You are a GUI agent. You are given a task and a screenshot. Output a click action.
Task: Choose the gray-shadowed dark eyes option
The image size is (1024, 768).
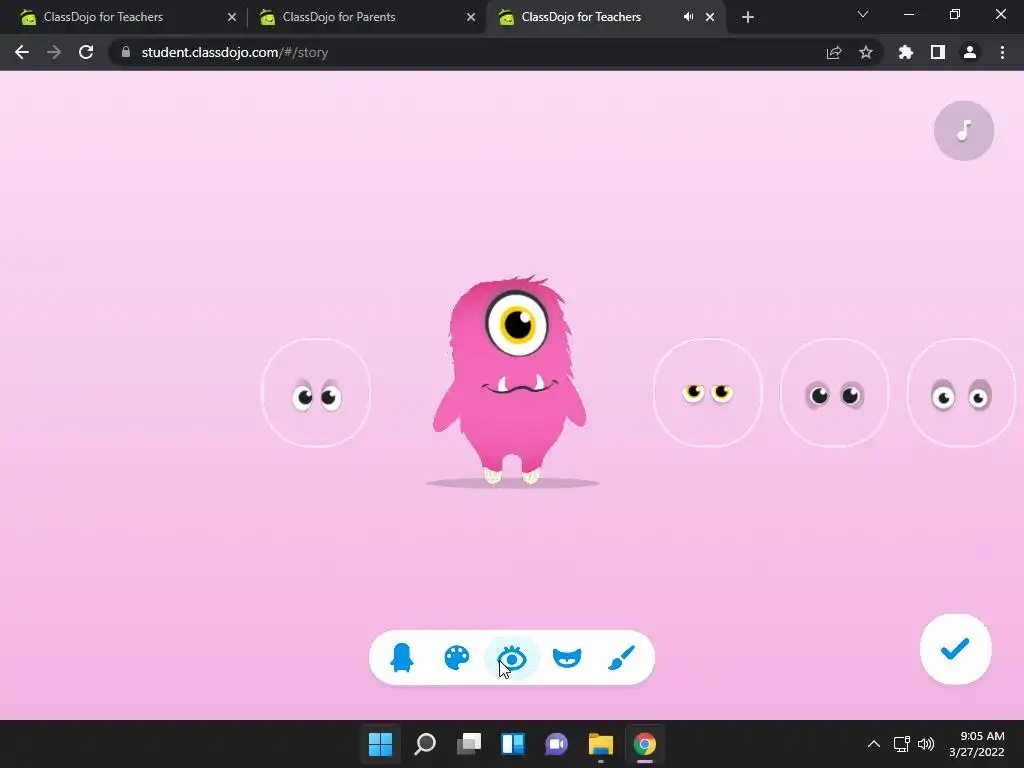tap(835, 392)
